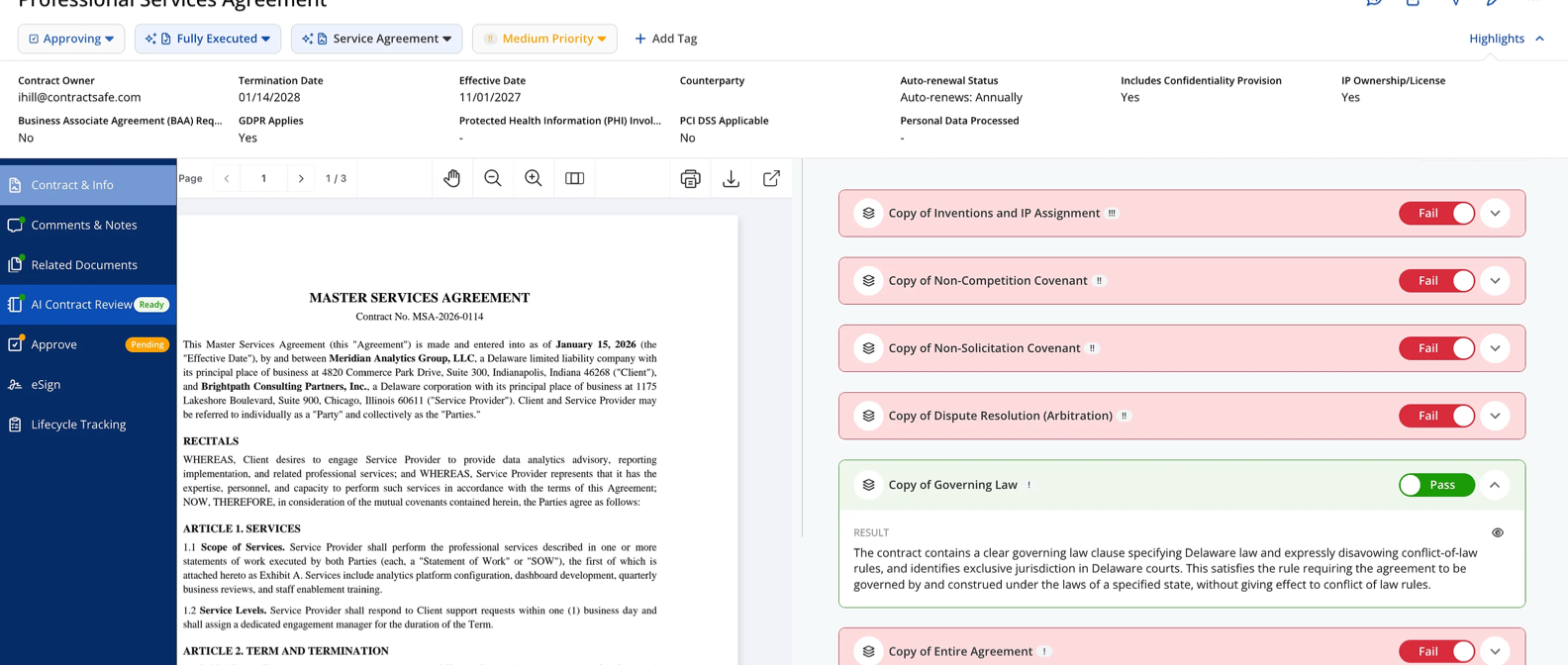Click priority marker beside Governing Law
This screenshot has height=665, width=1568.
(x=1029, y=485)
